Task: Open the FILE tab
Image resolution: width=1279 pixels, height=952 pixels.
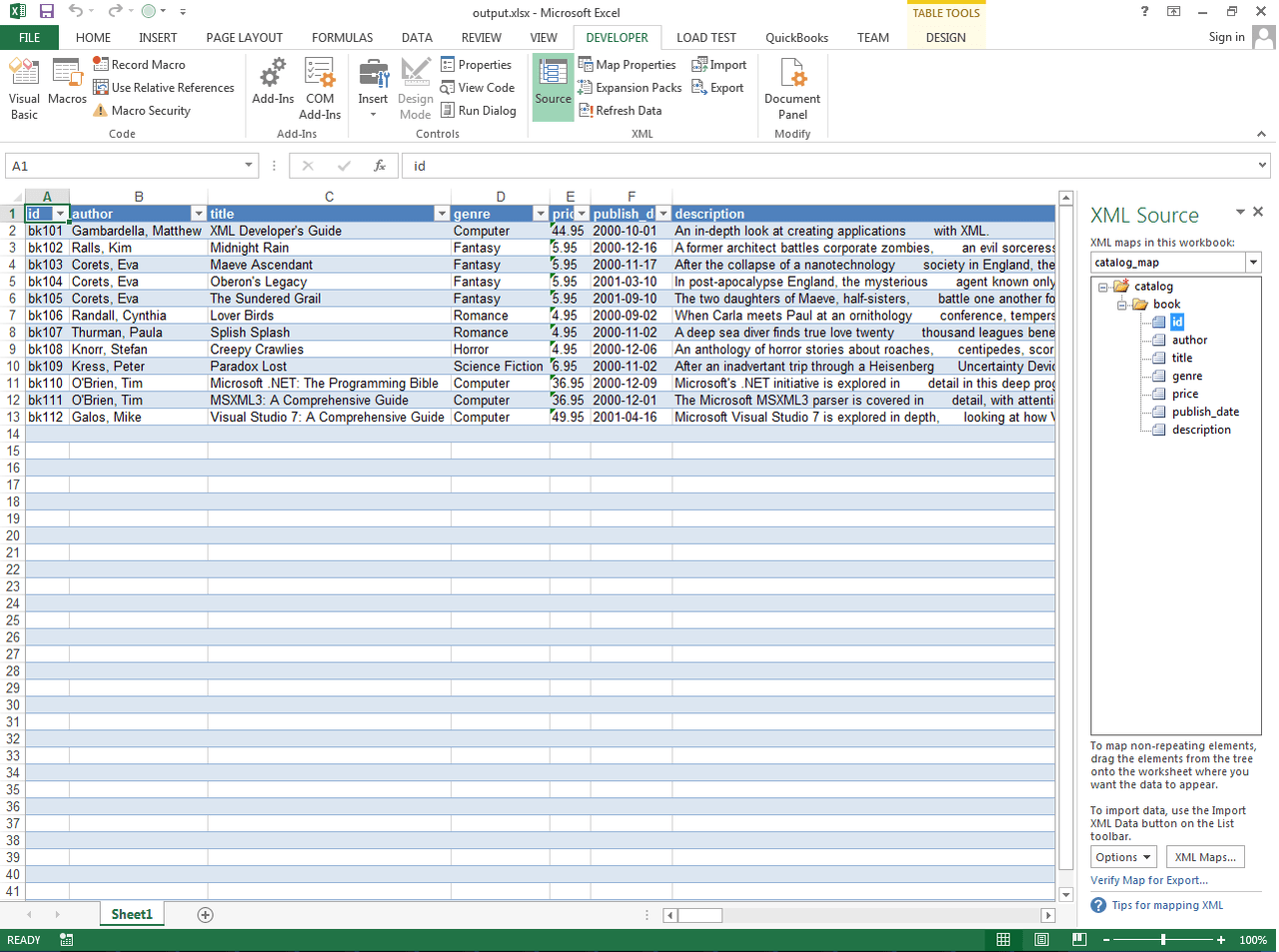Action: pos(30,37)
